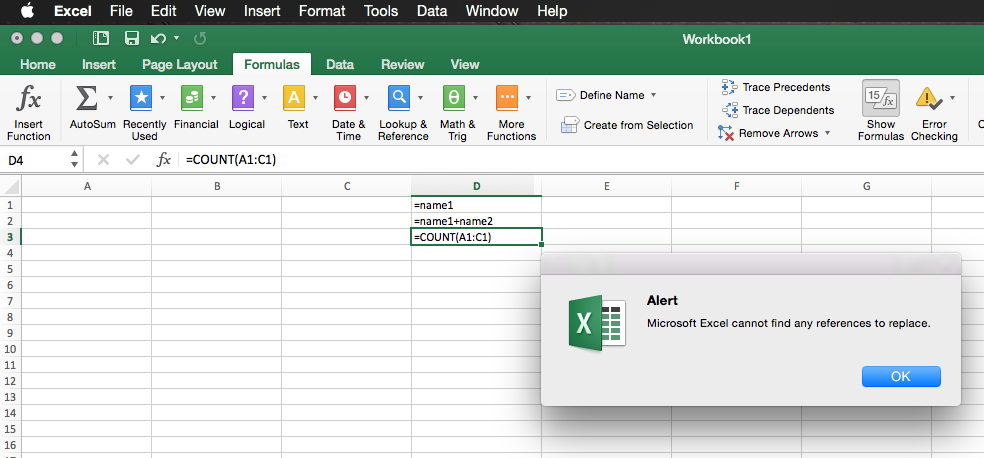Open Math & Trig functions icon
Viewport: 984px width, 458px height.
pos(453,99)
